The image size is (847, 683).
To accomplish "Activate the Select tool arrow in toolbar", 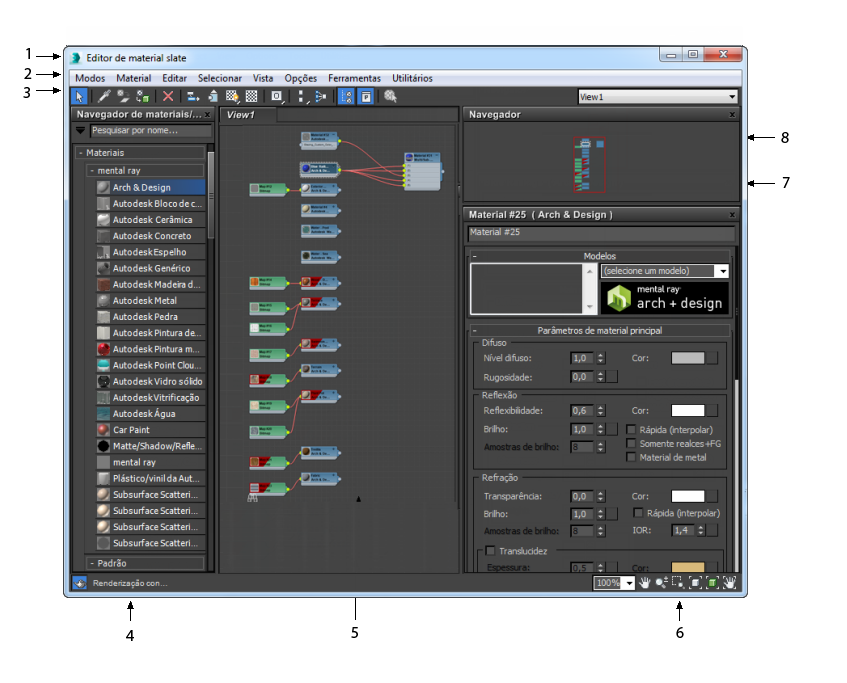I will click(79, 97).
